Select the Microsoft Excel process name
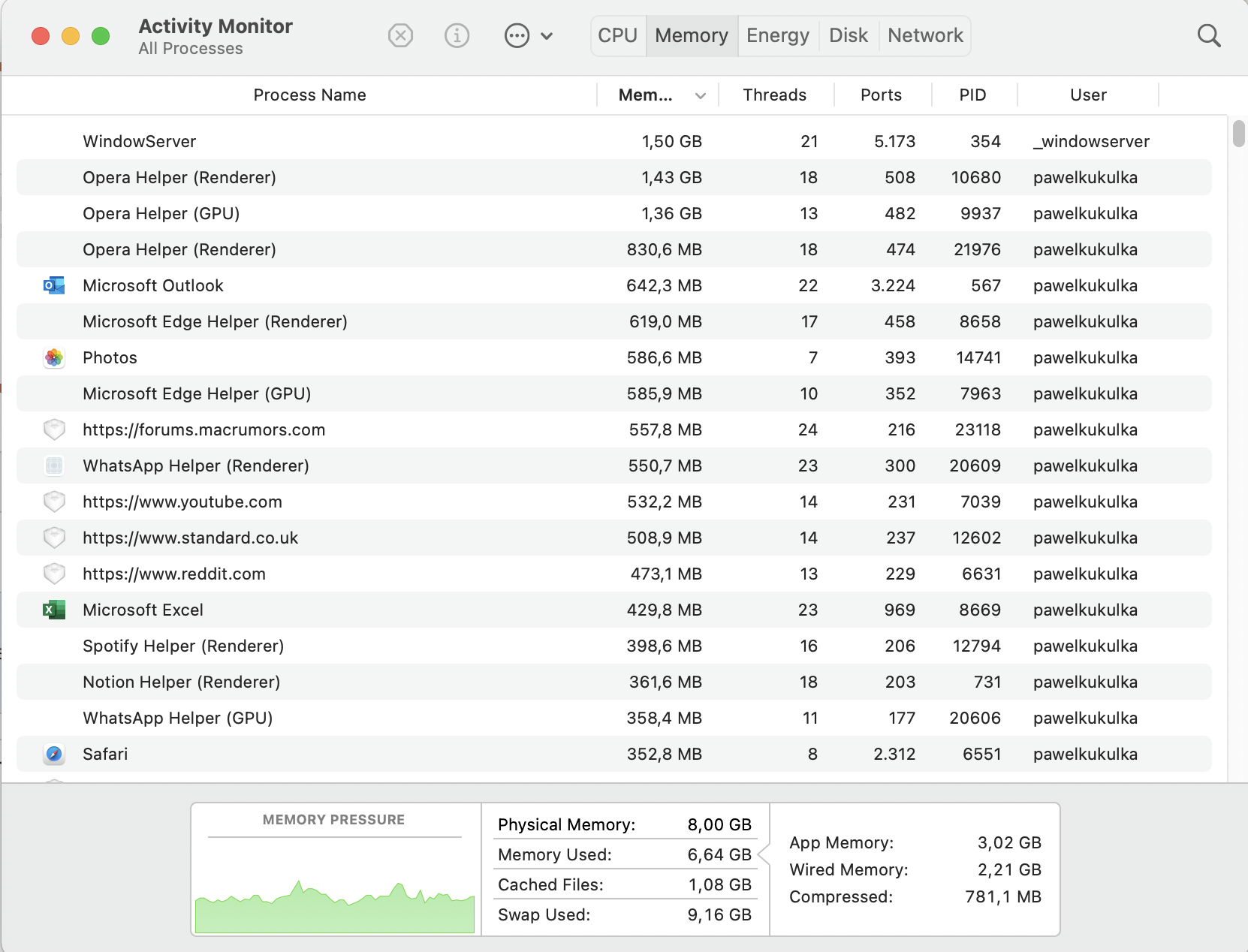This screenshot has height=952, width=1248. (143, 610)
